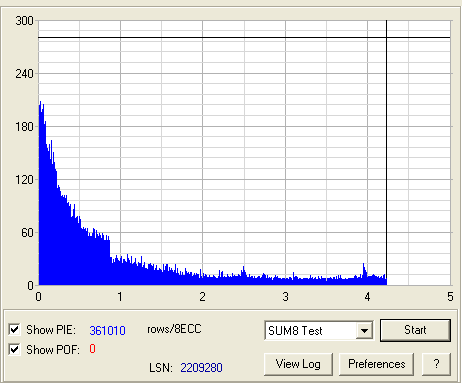Image resolution: width=462 pixels, height=384 pixels.
Task: Open the SUM8 Test dropdown arrow
Action: coord(364,331)
